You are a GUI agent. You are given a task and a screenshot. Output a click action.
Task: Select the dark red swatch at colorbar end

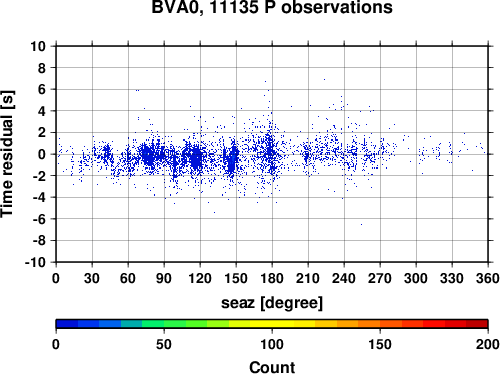pos(477,324)
